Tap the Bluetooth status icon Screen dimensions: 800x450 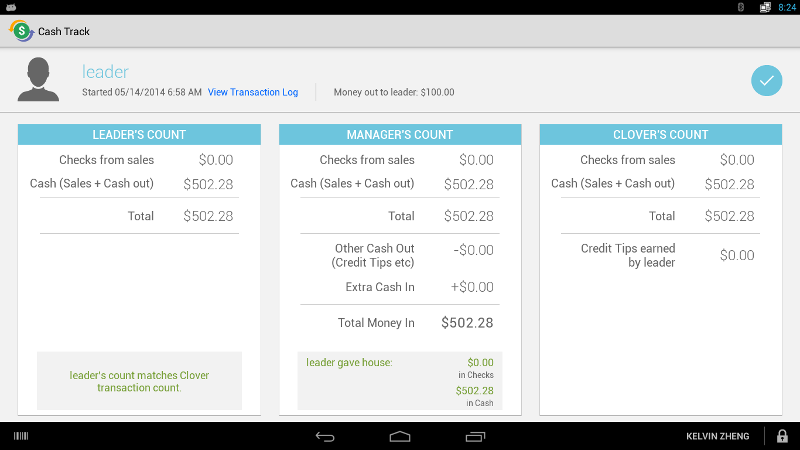coord(741,7)
